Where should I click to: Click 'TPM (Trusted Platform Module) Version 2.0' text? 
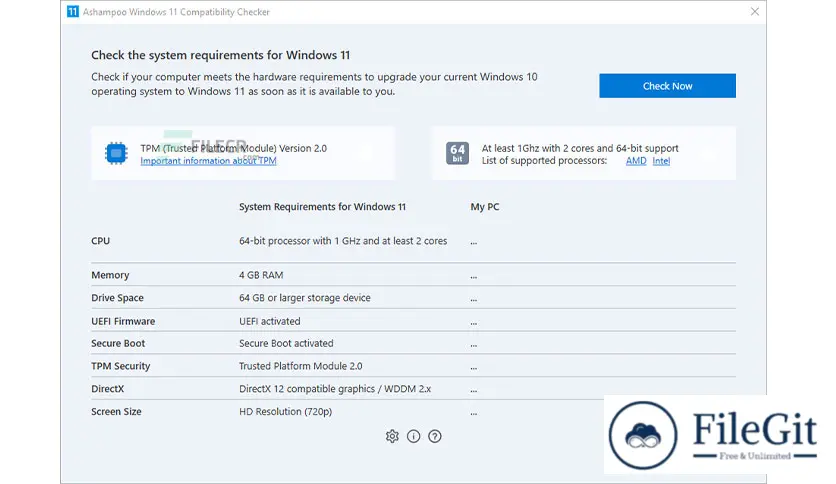(x=234, y=148)
